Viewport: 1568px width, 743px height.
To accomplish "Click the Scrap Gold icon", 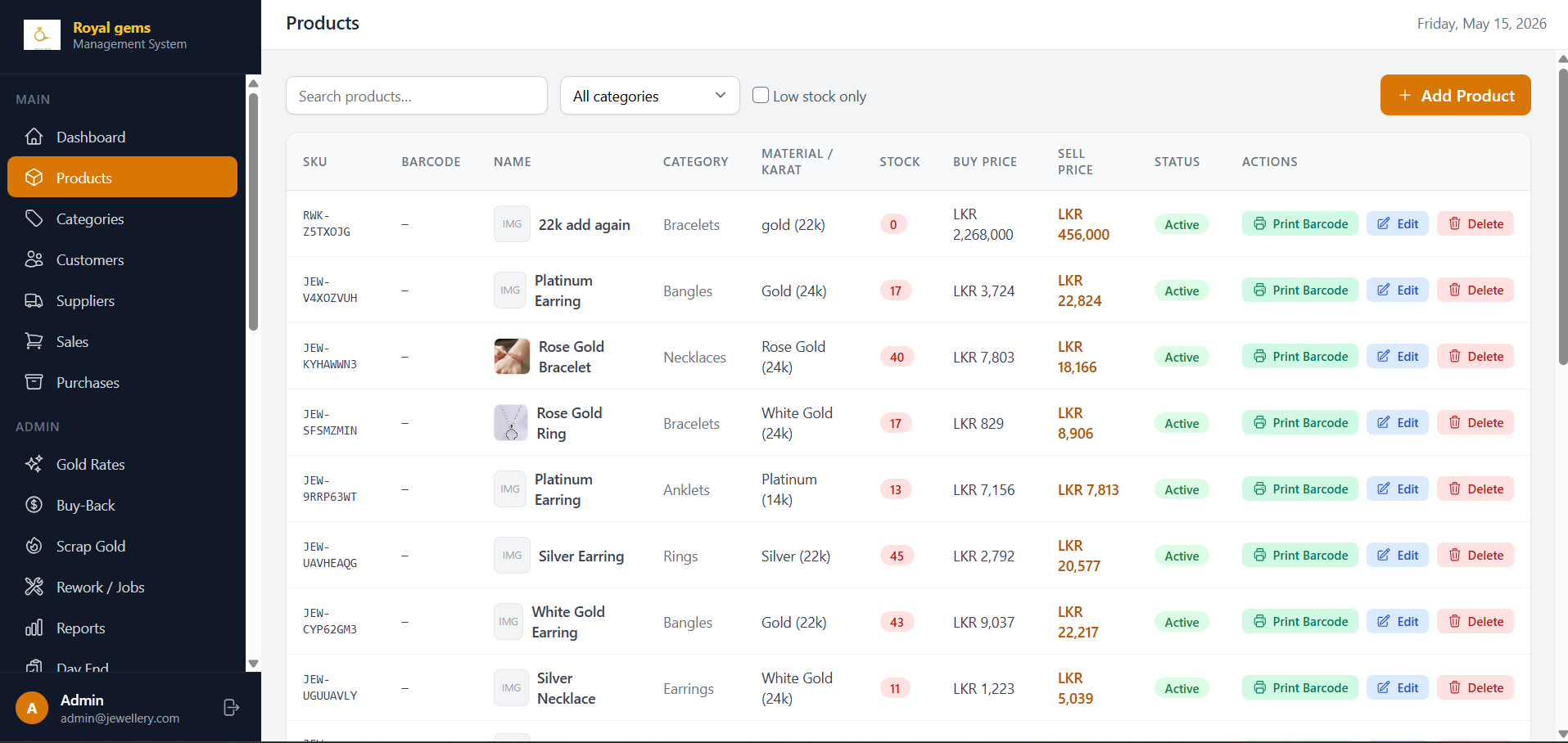I will pos(34,546).
